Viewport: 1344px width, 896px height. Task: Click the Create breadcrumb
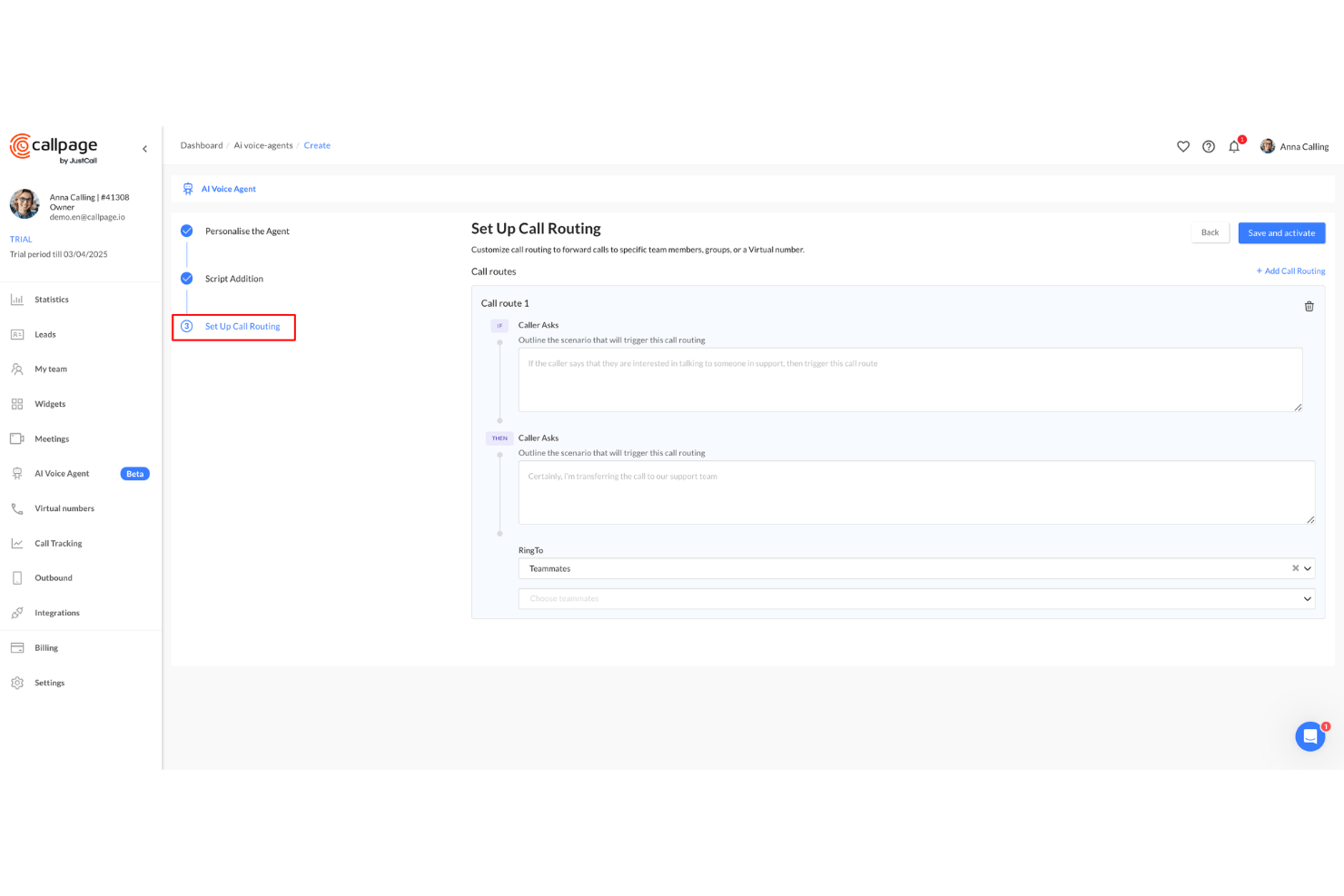point(317,145)
